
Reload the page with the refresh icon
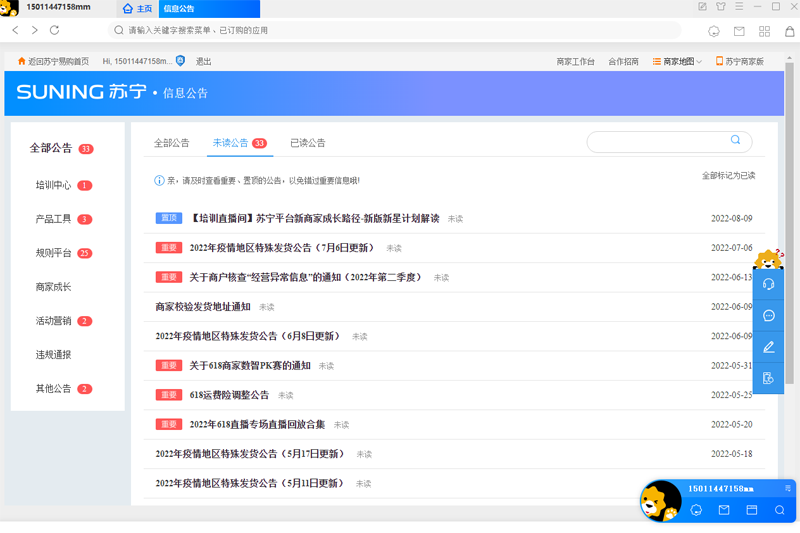click(x=55, y=30)
